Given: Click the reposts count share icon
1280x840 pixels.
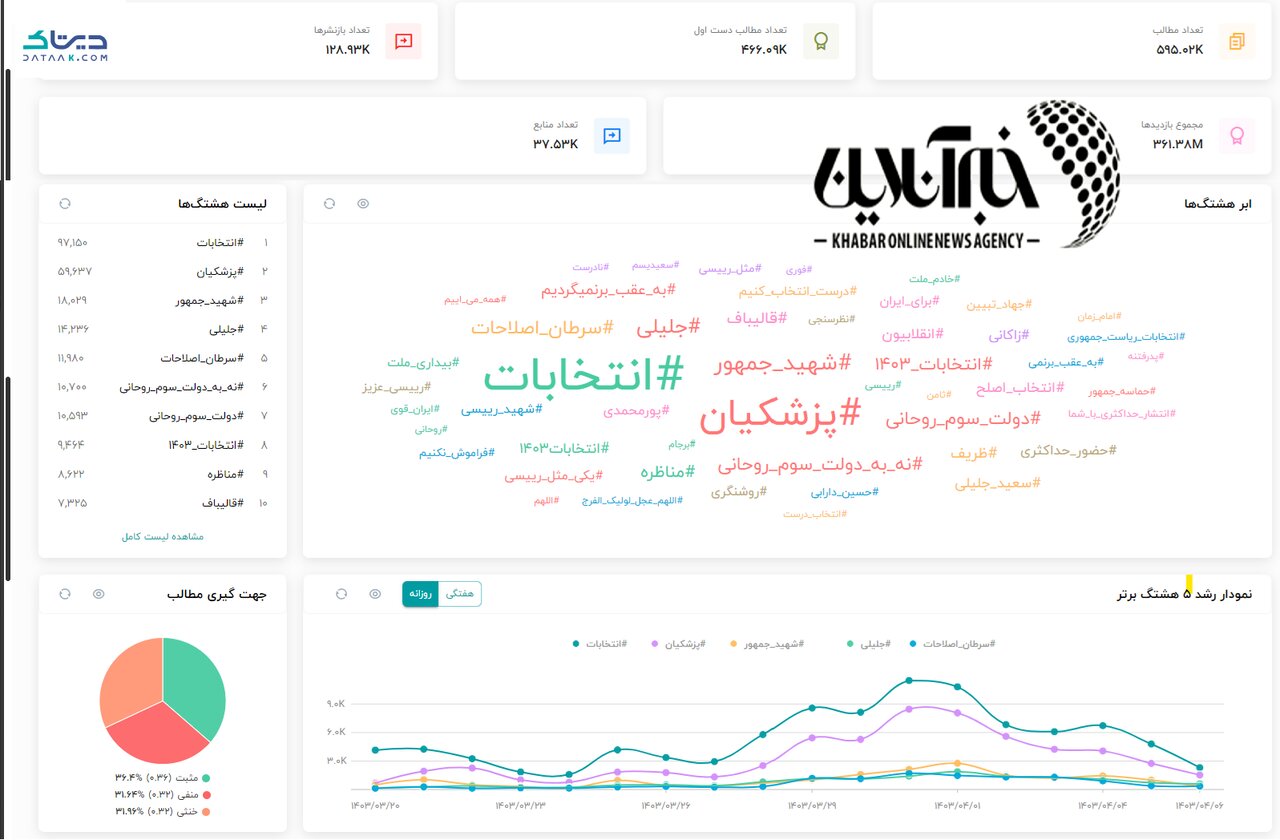Looking at the screenshot, I should click(x=403, y=41).
